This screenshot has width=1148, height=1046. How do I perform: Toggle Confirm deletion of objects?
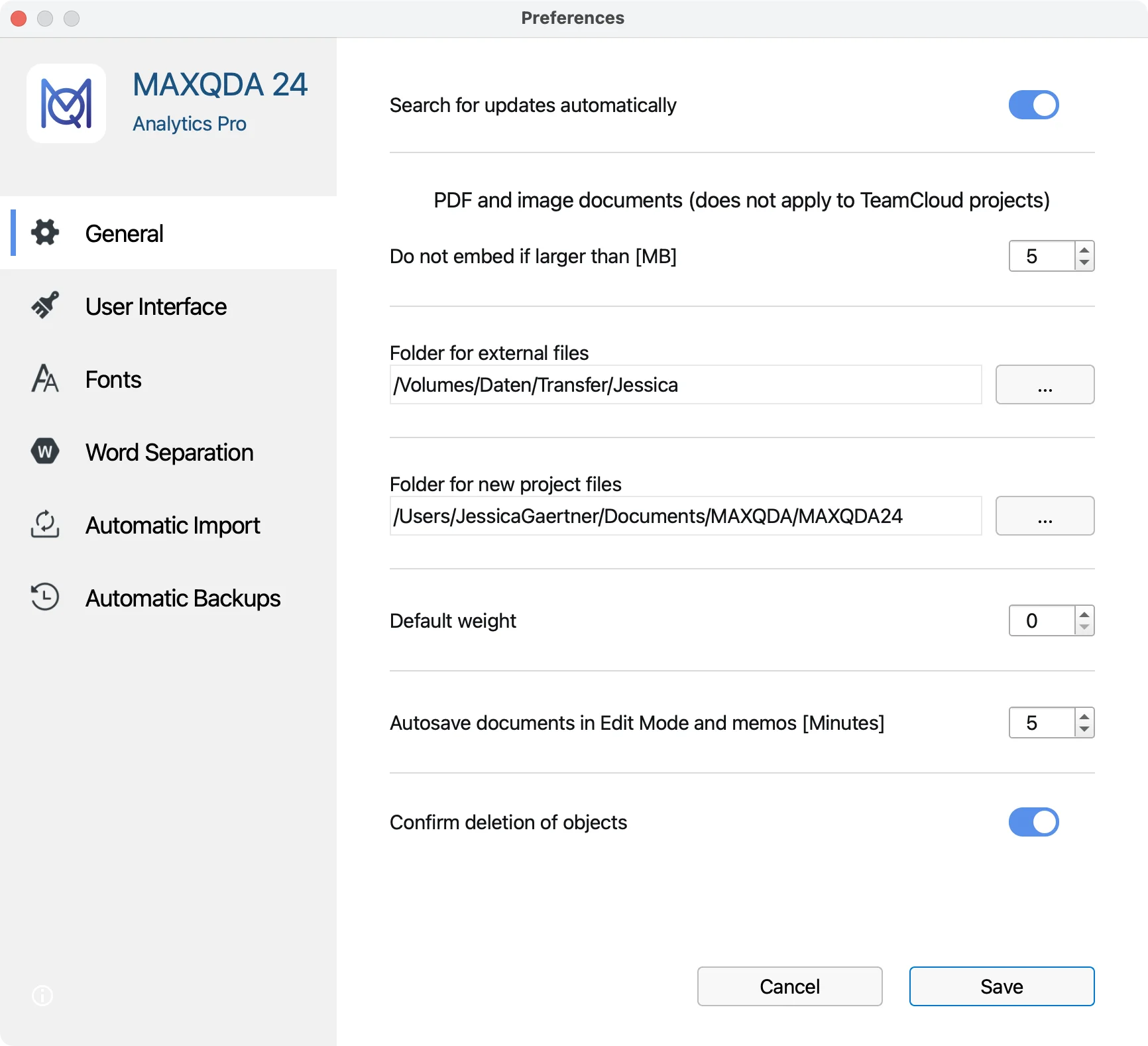pos(1033,822)
